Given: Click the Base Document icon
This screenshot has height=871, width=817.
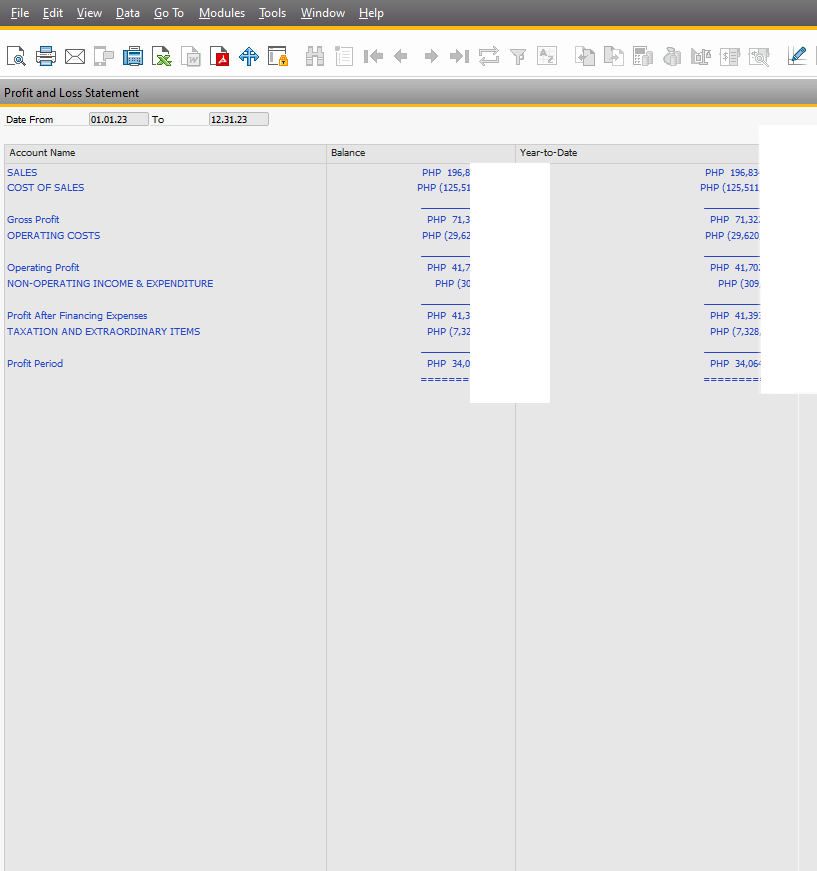Looking at the screenshot, I should click(x=585, y=56).
